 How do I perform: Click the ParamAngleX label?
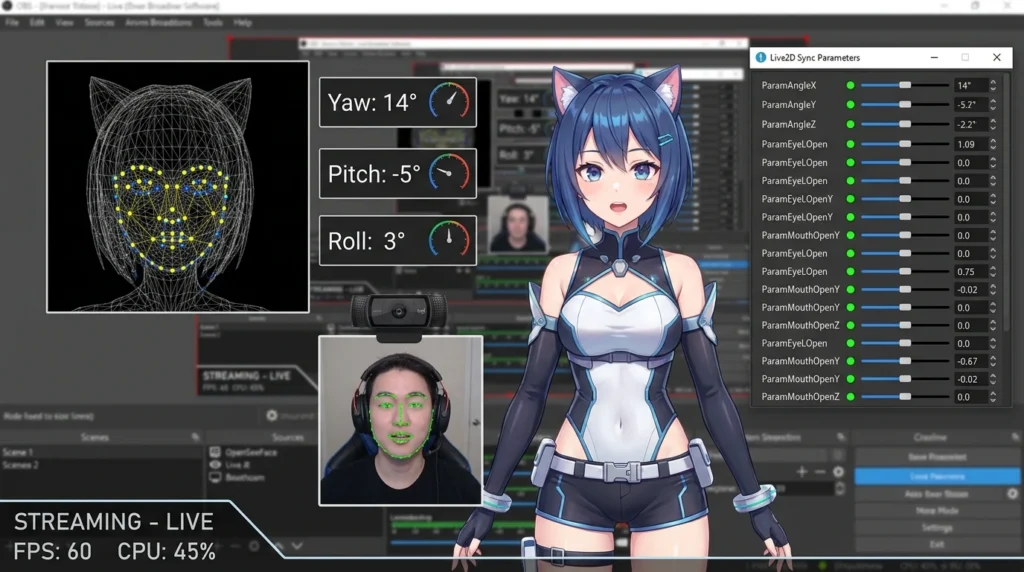point(788,86)
